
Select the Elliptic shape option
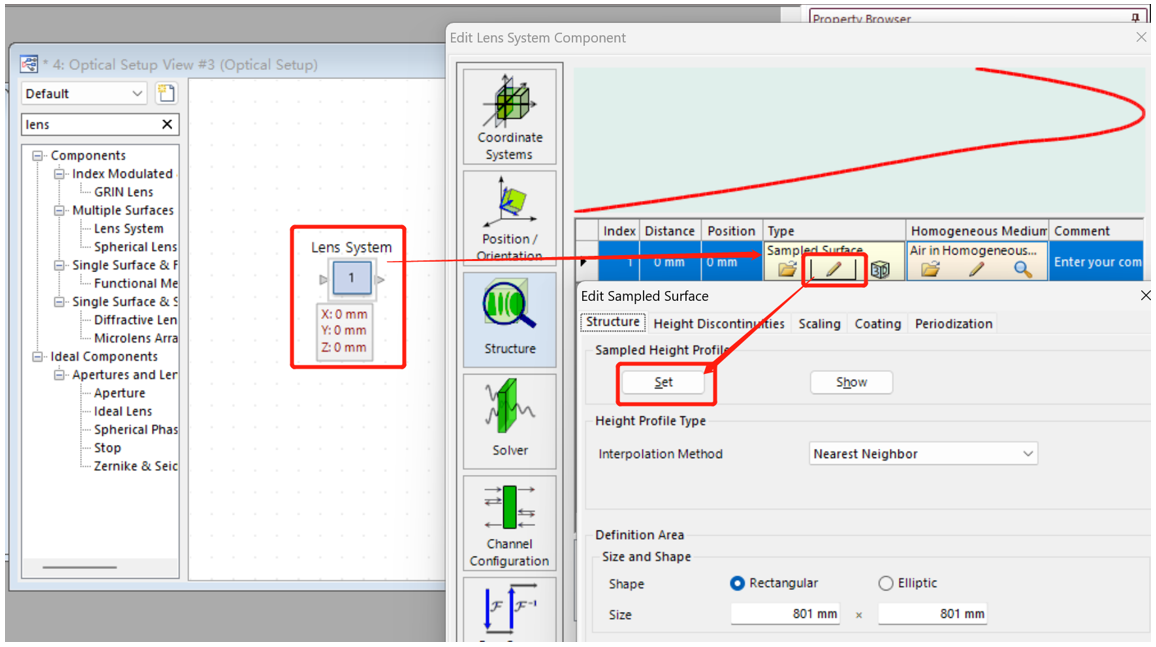pos(885,583)
